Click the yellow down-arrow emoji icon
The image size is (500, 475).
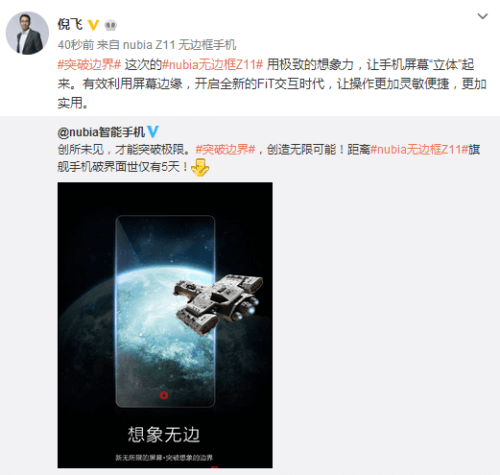(x=200, y=167)
